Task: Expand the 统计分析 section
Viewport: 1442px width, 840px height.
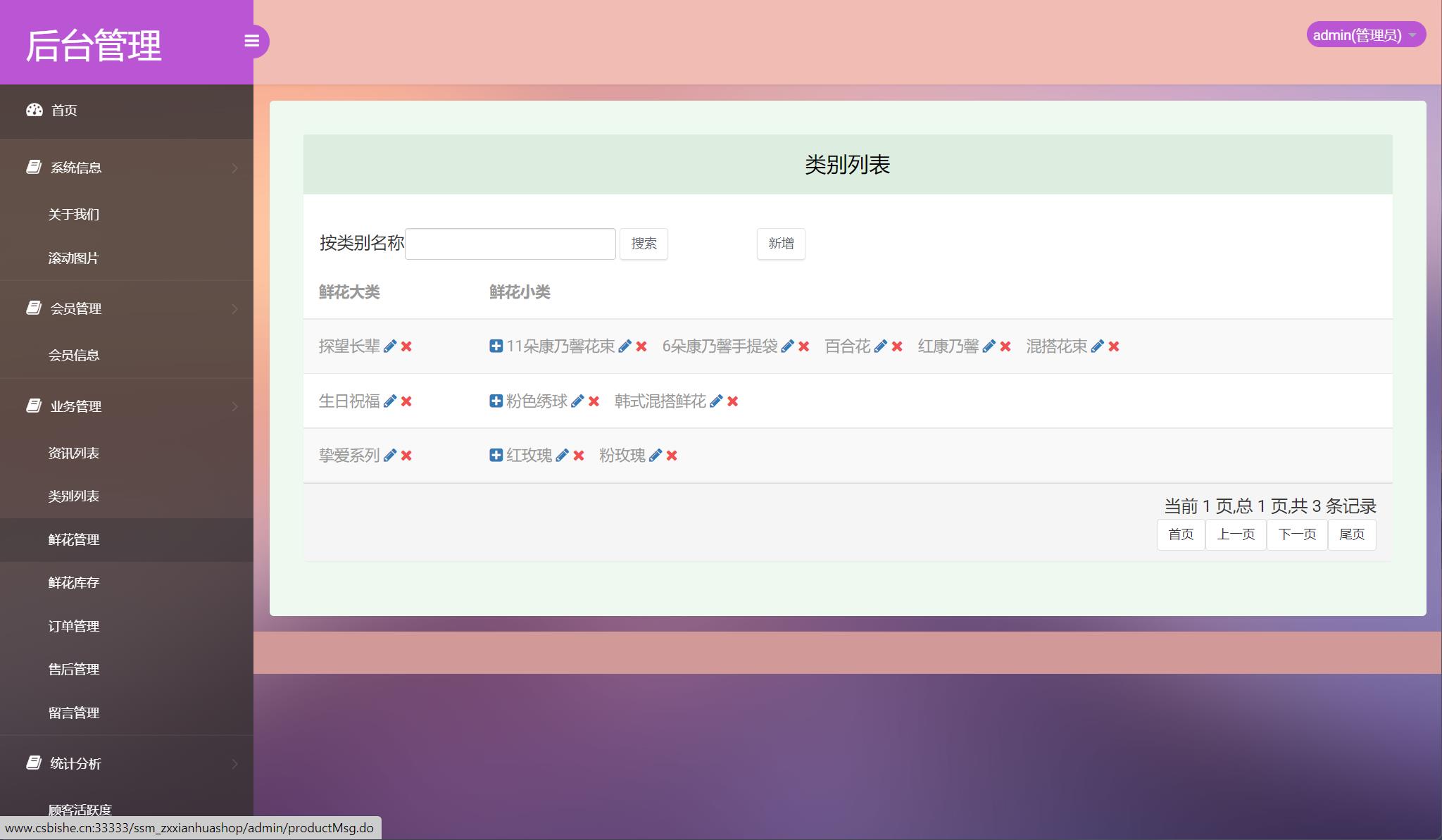Action: pos(75,763)
